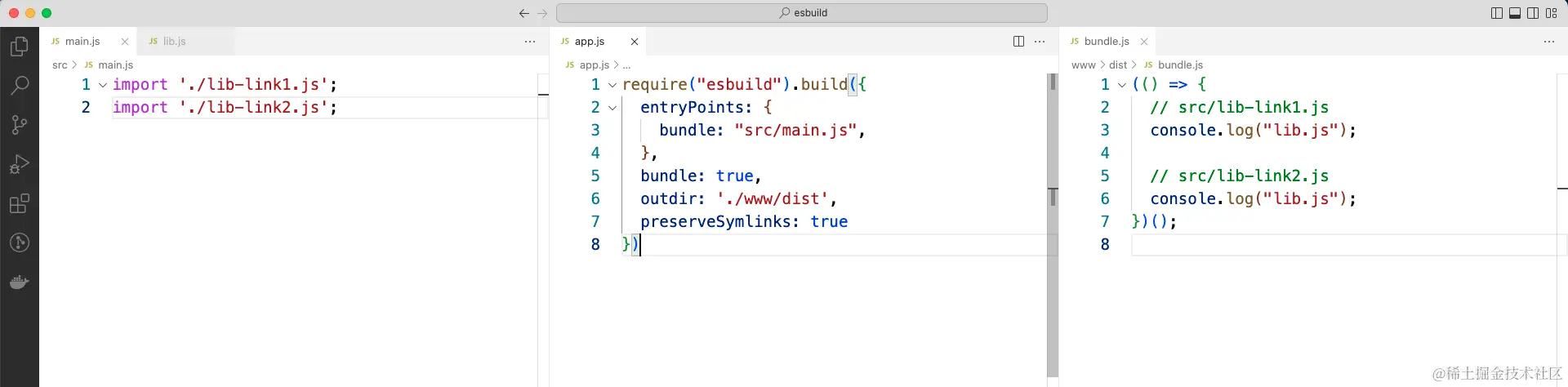Open the Search view in activity bar
Viewport: 1568px width, 387px height.
(x=20, y=85)
